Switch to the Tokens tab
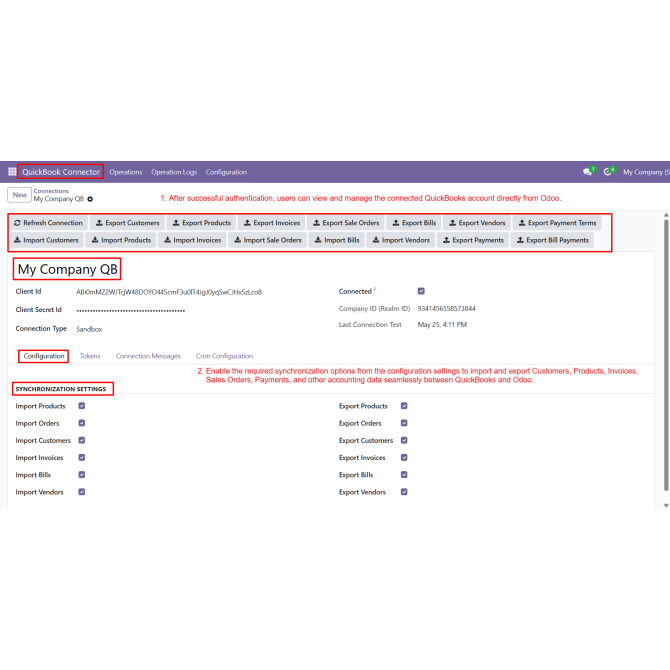Viewport: 670px width, 670px height. pyautogui.click(x=90, y=356)
